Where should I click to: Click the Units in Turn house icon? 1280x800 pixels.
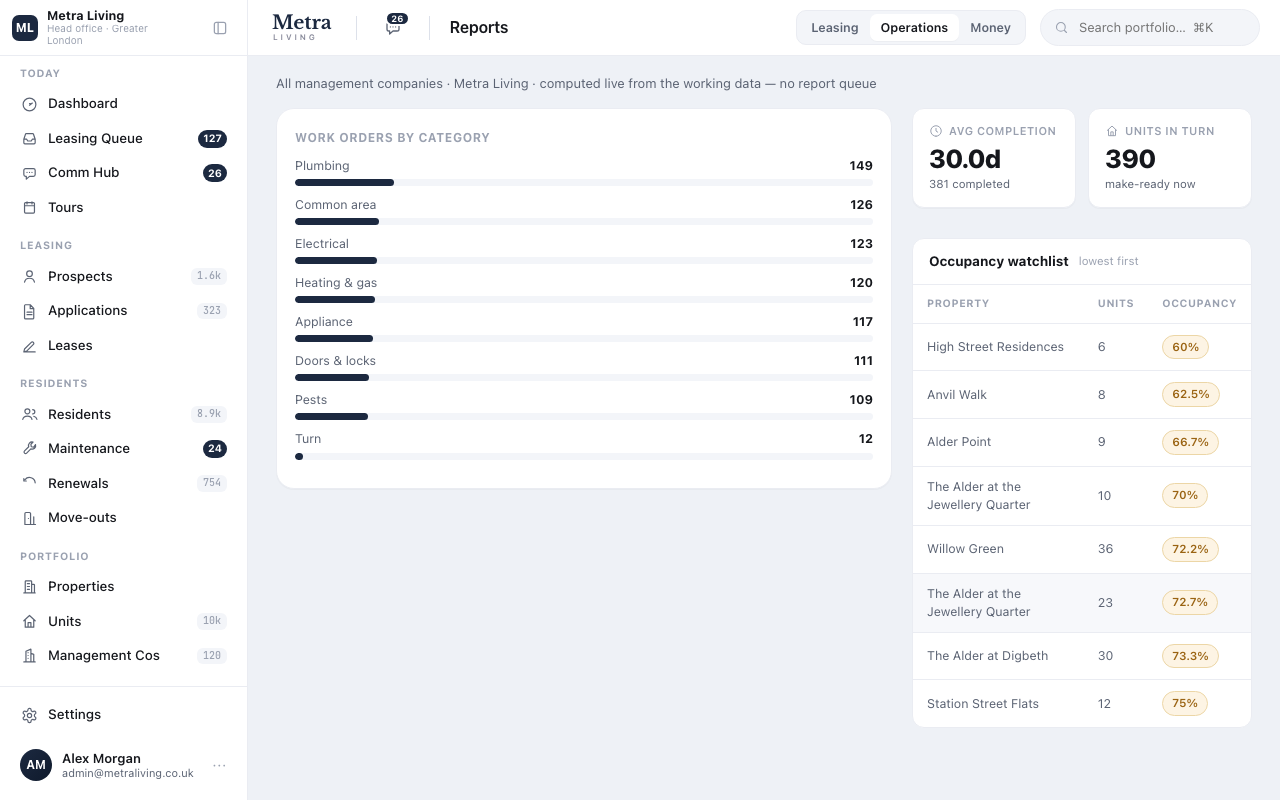1112,131
